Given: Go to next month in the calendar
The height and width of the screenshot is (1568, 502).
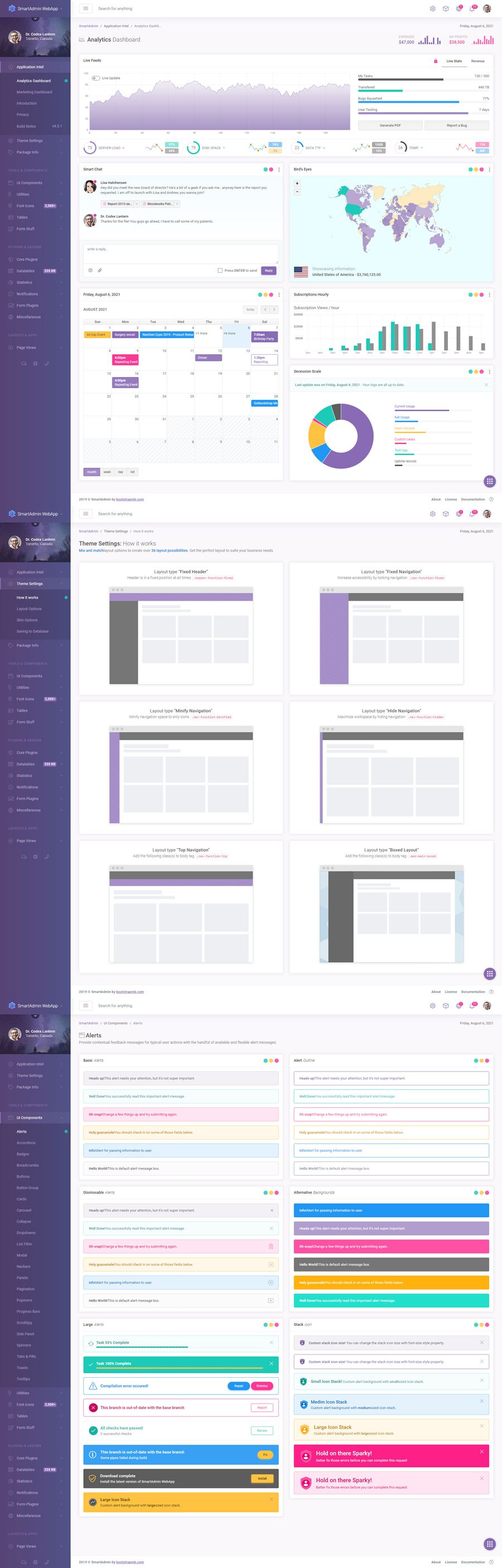Looking at the screenshot, I should [274, 310].
